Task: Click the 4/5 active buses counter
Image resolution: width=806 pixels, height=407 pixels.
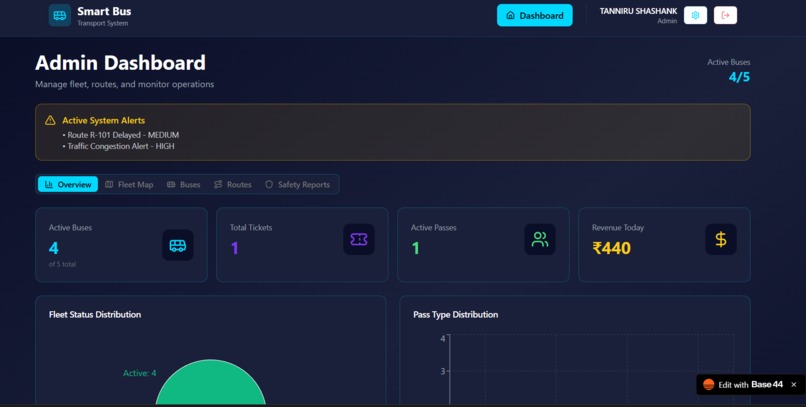Action: pyautogui.click(x=739, y=77)
